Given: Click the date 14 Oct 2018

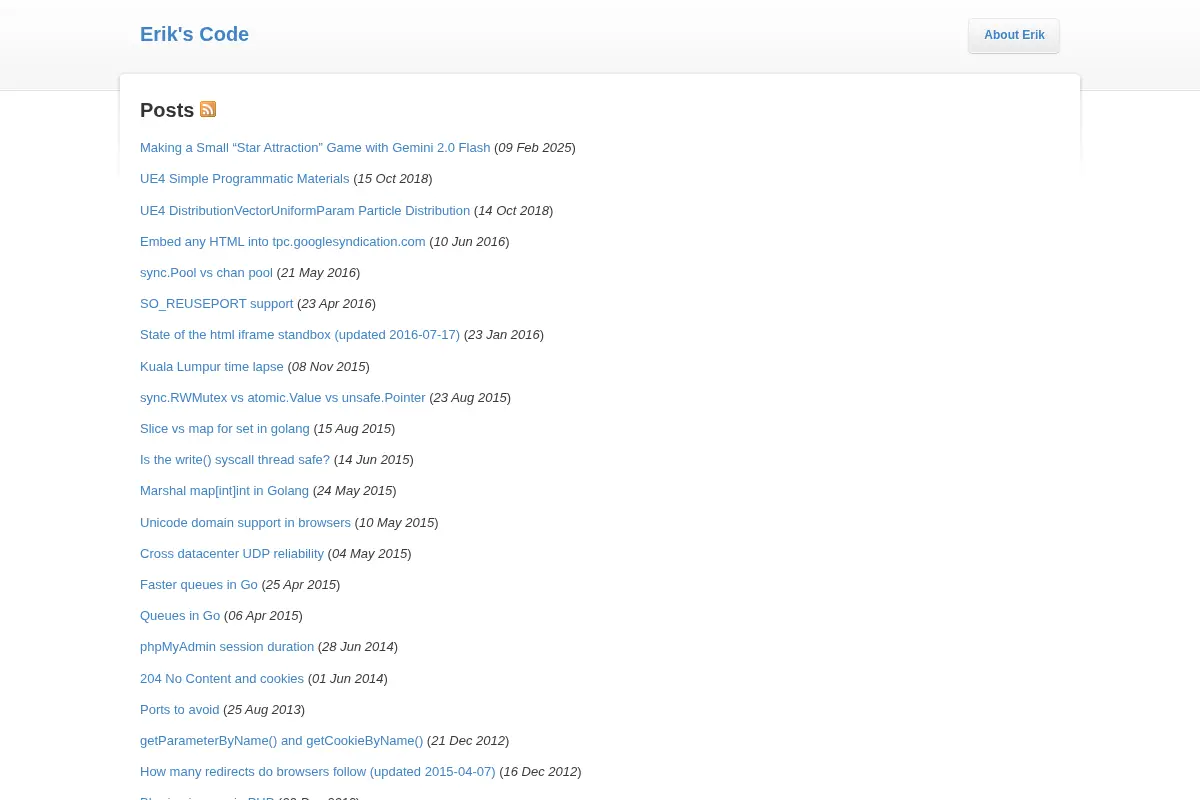Looking at the screenshot, I should [x=513, y=210].
